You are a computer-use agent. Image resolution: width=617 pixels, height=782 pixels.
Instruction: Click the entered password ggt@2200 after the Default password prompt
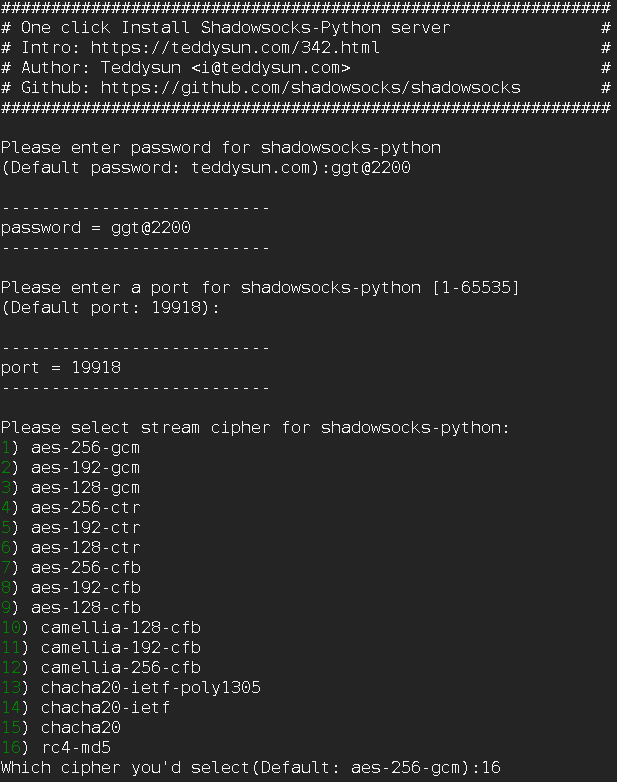371,168
